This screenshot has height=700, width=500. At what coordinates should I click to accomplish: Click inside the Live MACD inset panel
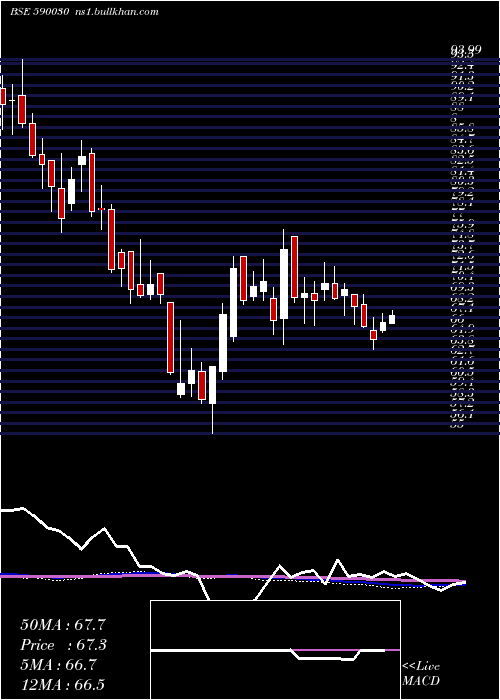(x=275, y=650)
